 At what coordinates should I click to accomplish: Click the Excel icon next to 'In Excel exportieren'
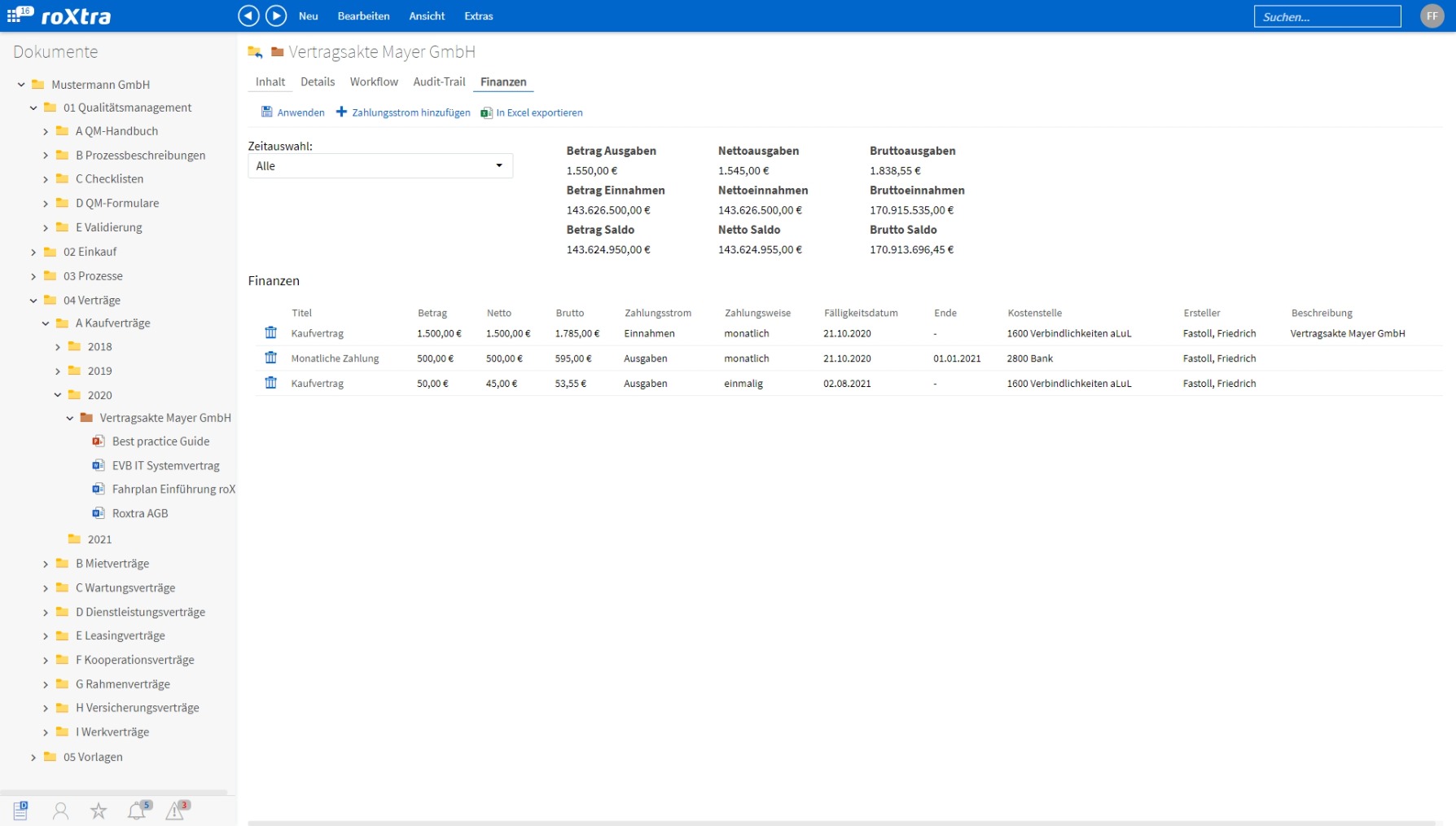point(485,112)
